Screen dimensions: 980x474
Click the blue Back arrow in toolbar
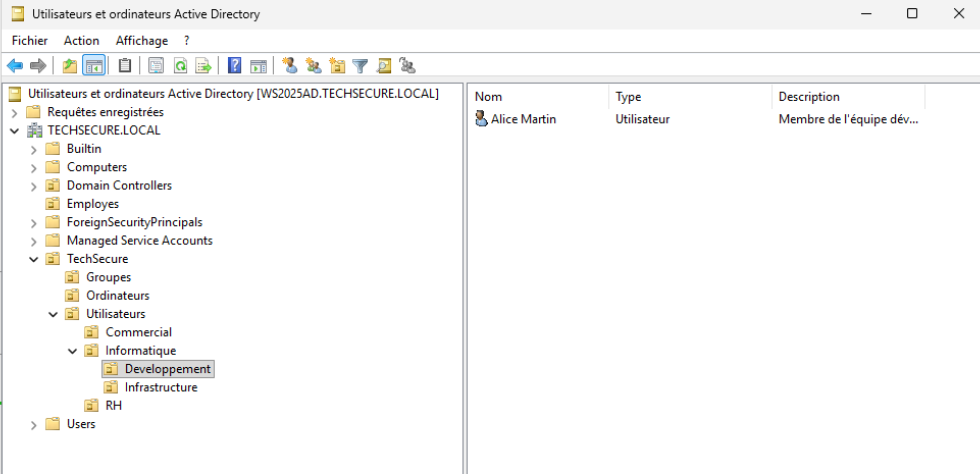pos(14,66)
